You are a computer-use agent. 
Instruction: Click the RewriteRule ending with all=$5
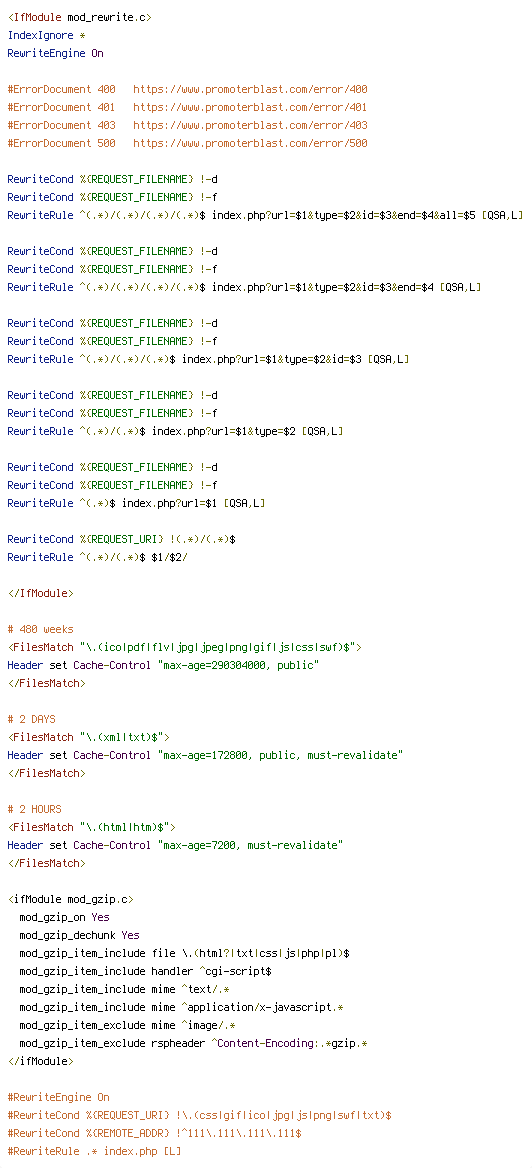(265, 215)
